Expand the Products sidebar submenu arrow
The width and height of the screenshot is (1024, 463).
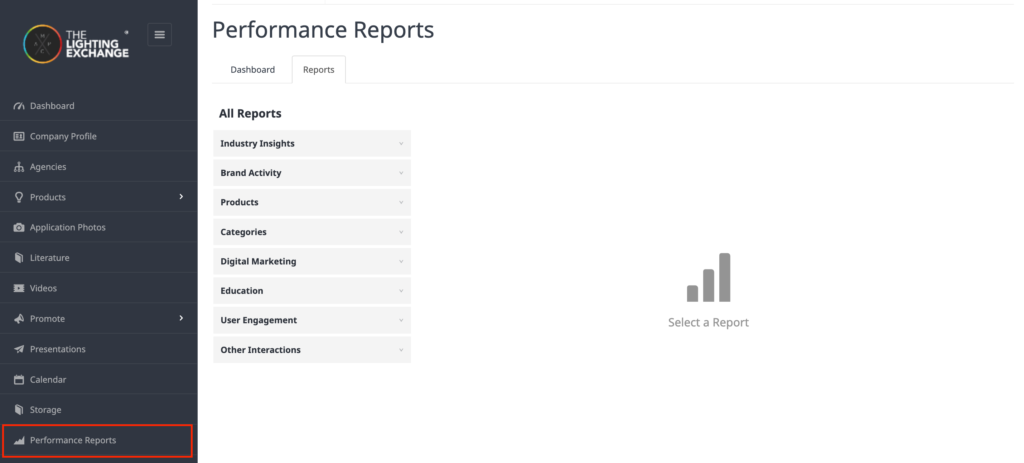tap(181, 197)
